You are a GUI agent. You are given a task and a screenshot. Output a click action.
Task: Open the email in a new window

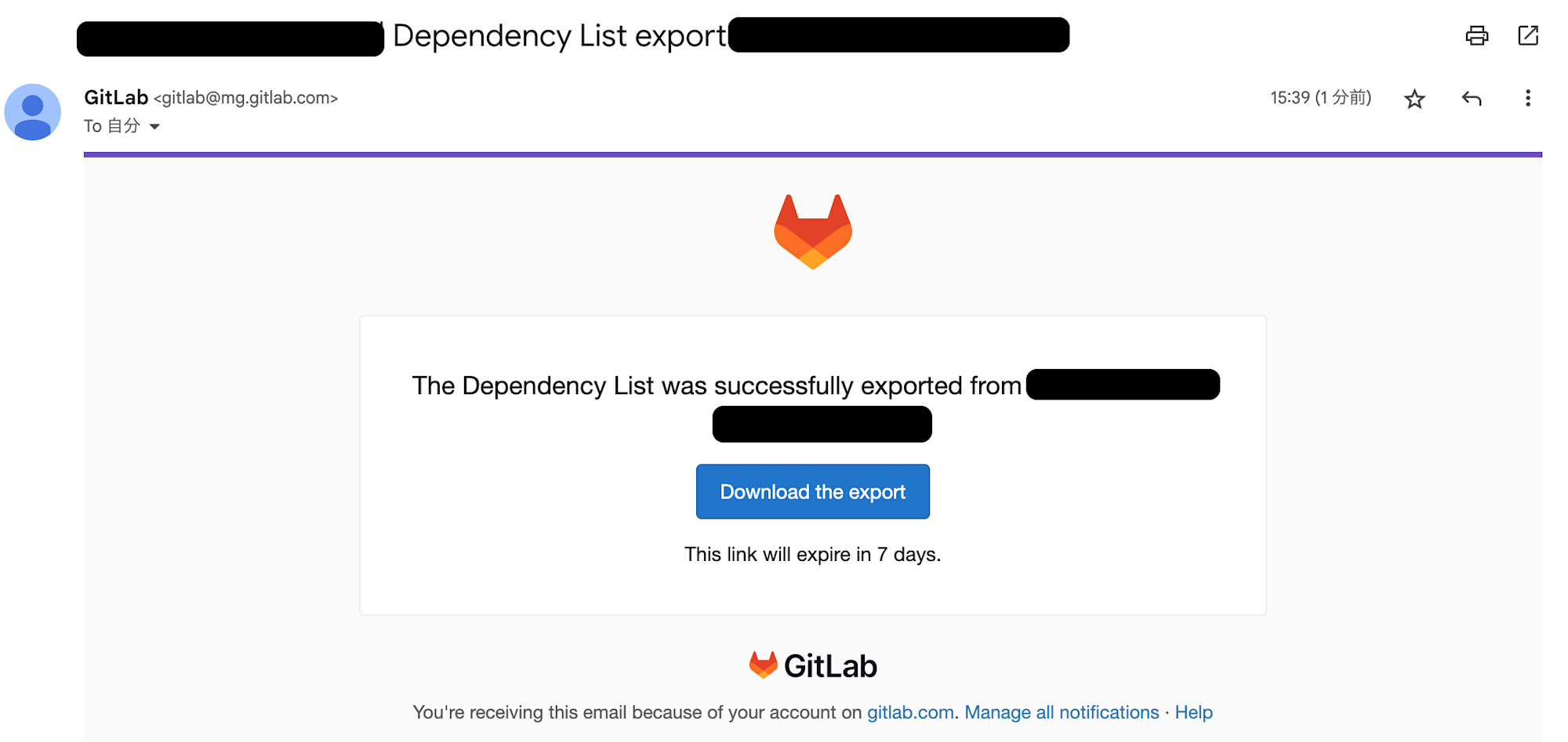(x=1528, y=35)
